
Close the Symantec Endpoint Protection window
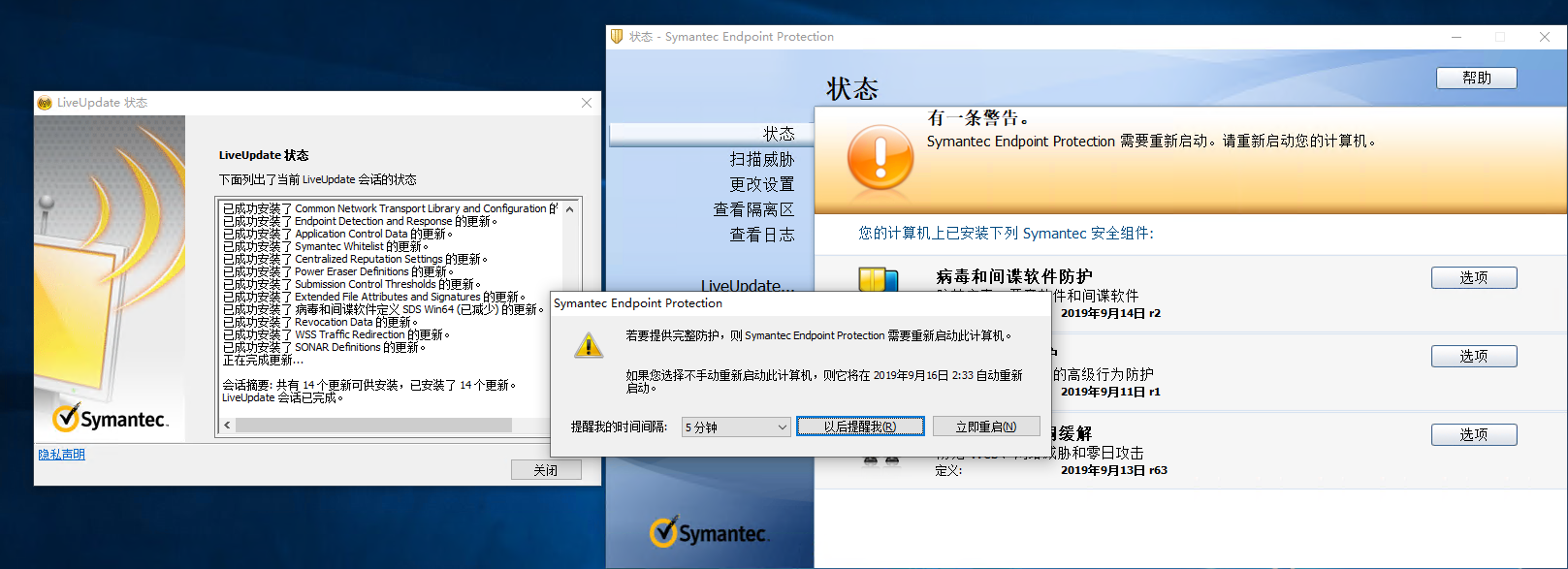(x=1545, y=37)
